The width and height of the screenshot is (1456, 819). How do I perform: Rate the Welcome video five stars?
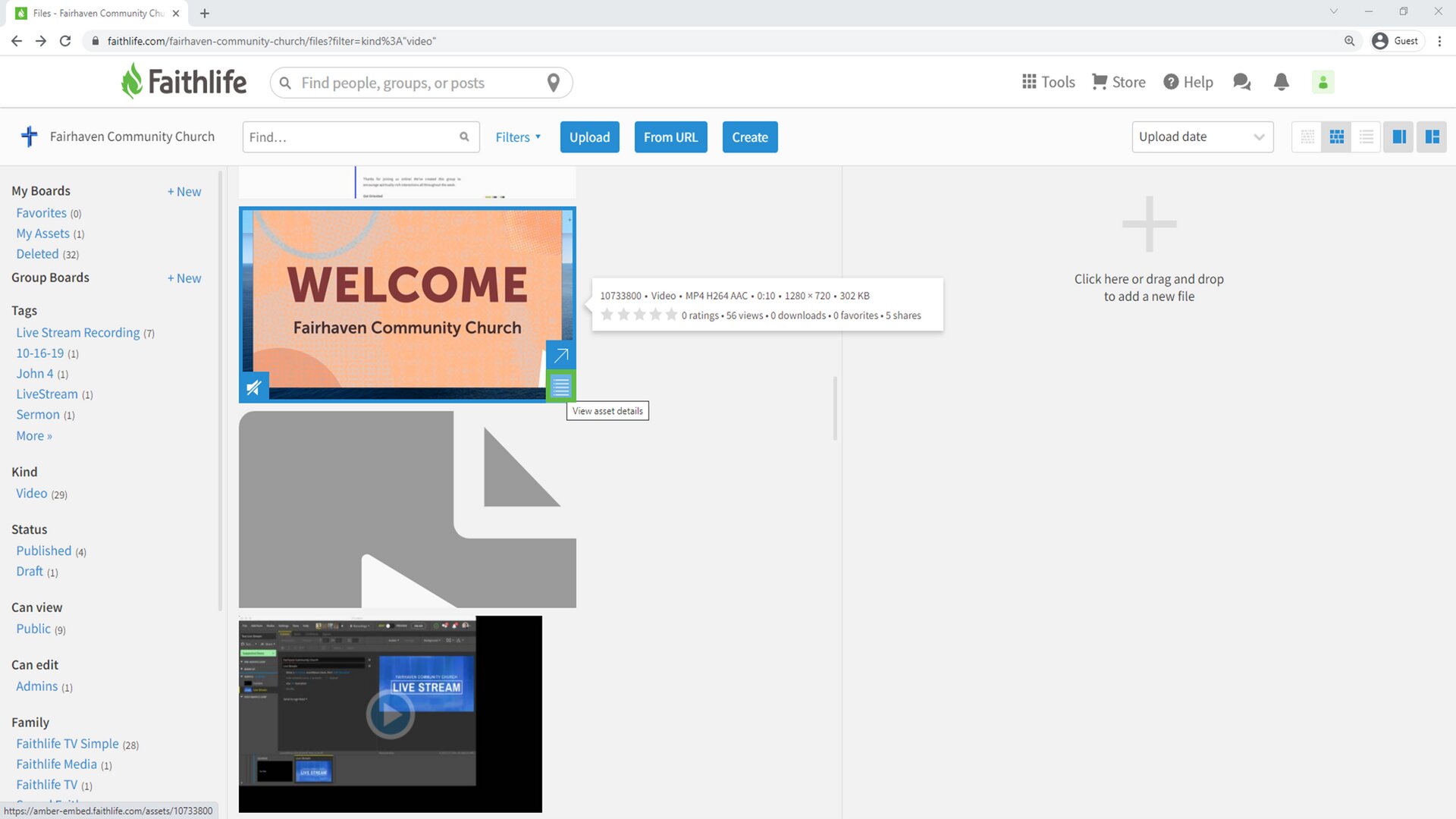pyautogui.click(x=671, y=315)
